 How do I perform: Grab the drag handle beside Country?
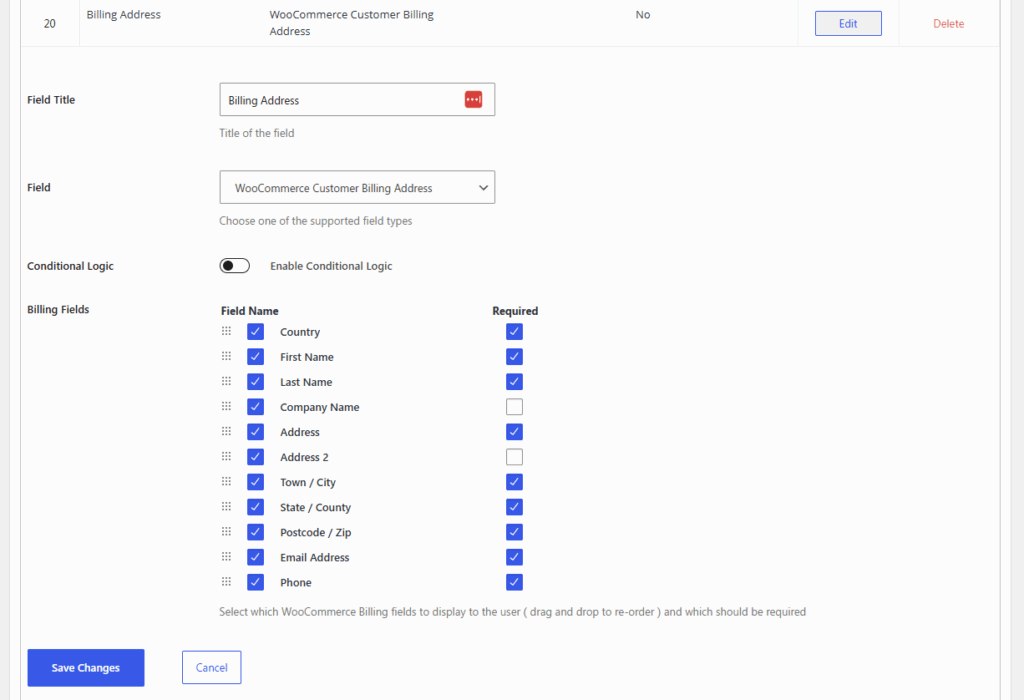coord(226,331)
